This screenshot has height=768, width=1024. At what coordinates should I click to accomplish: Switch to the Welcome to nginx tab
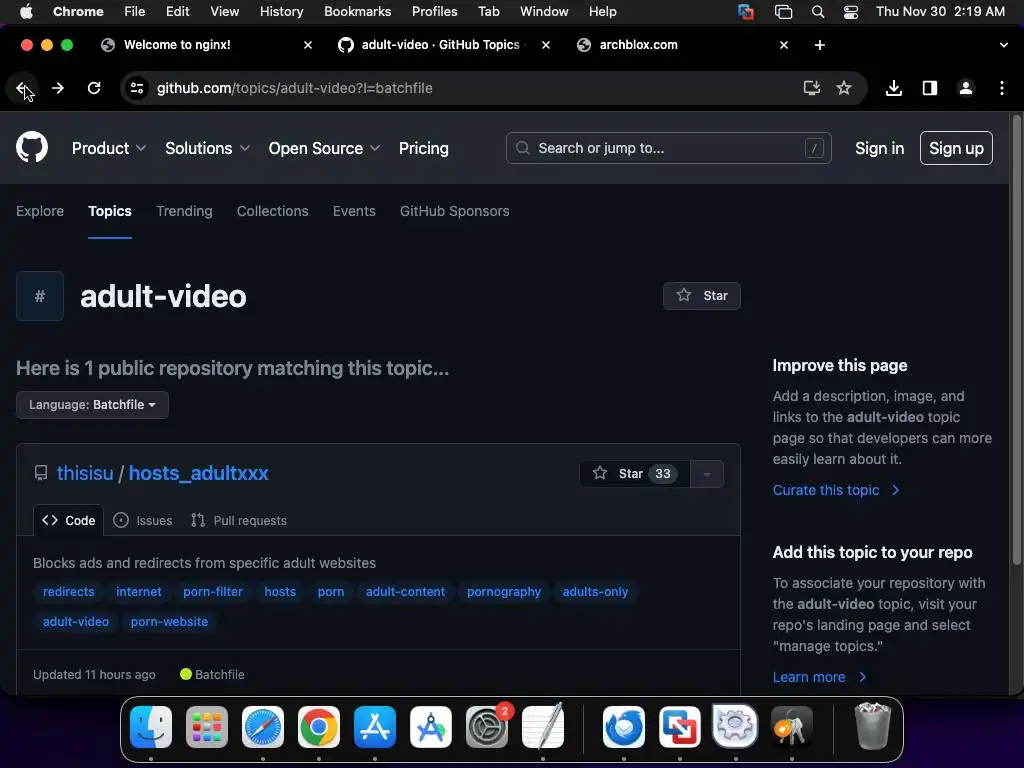177,45
